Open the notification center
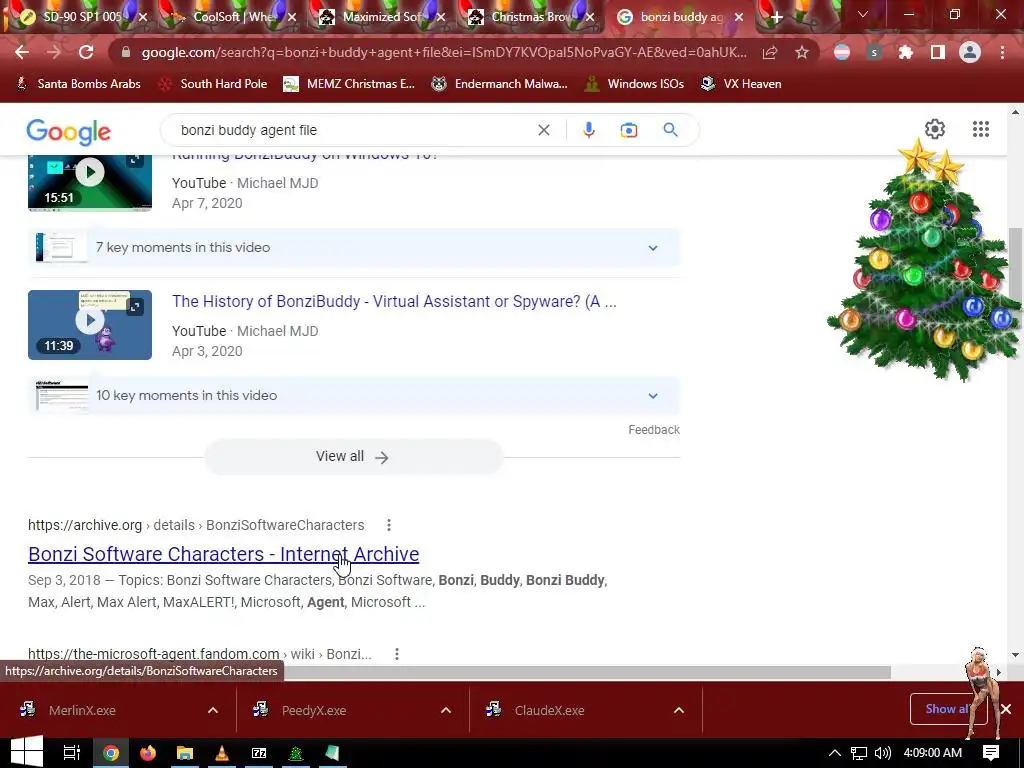The height and width of the screenshot is (768, 1024). click(991, 753)
